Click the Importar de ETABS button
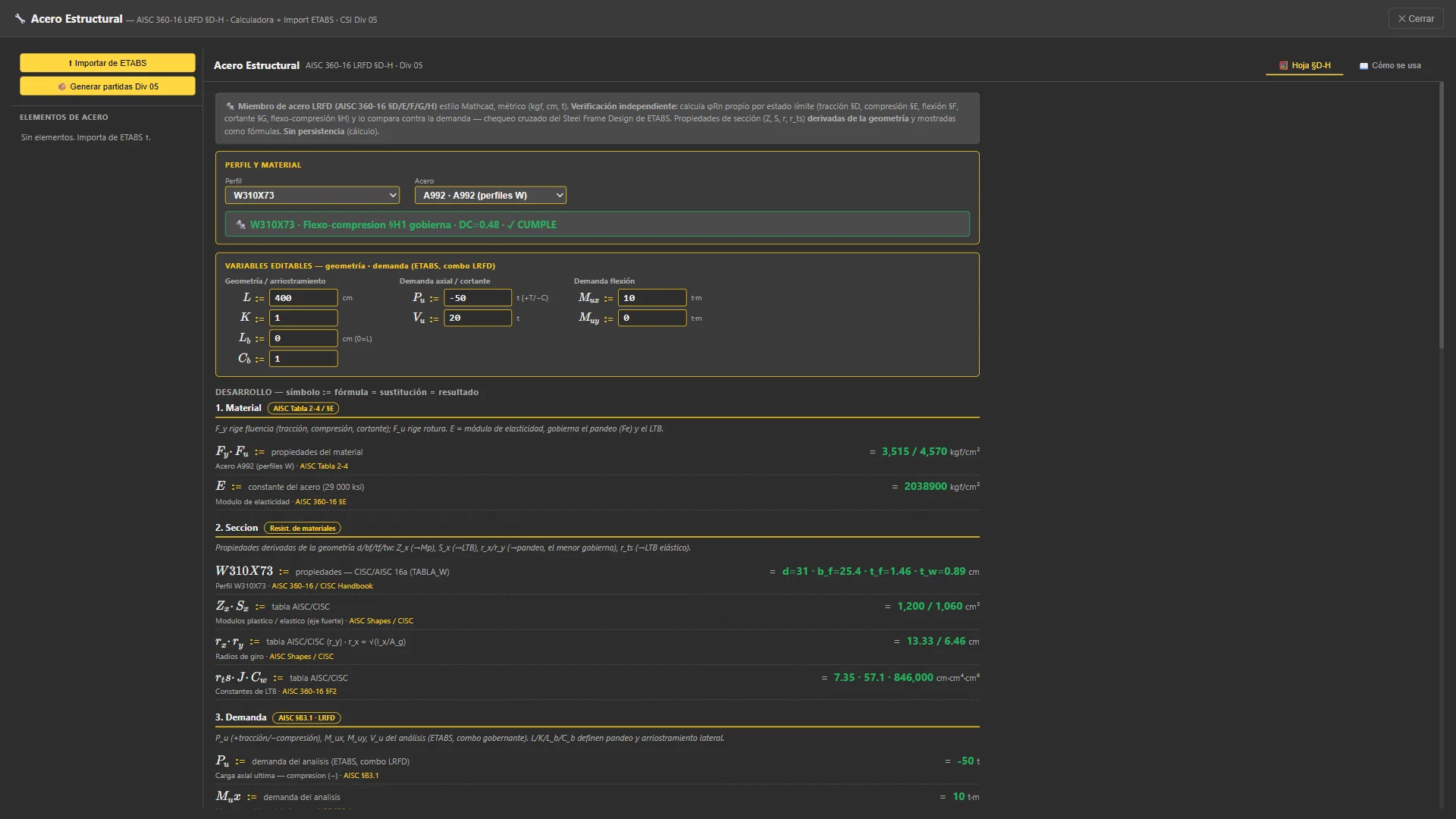The width and height of the screenshot is (1456, 819). tap(108, 63)
